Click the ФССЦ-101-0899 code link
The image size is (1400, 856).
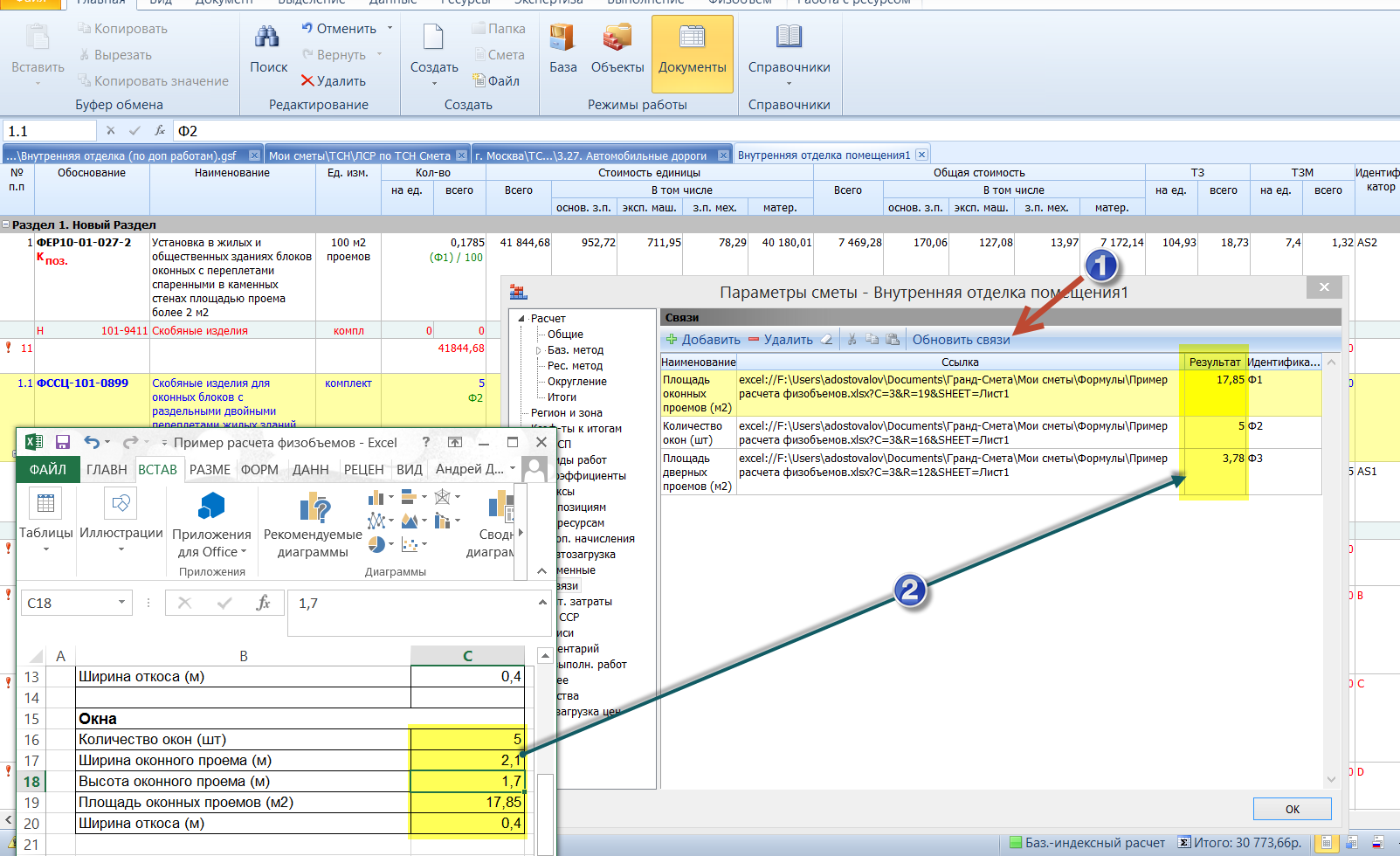tap(82, 383)
